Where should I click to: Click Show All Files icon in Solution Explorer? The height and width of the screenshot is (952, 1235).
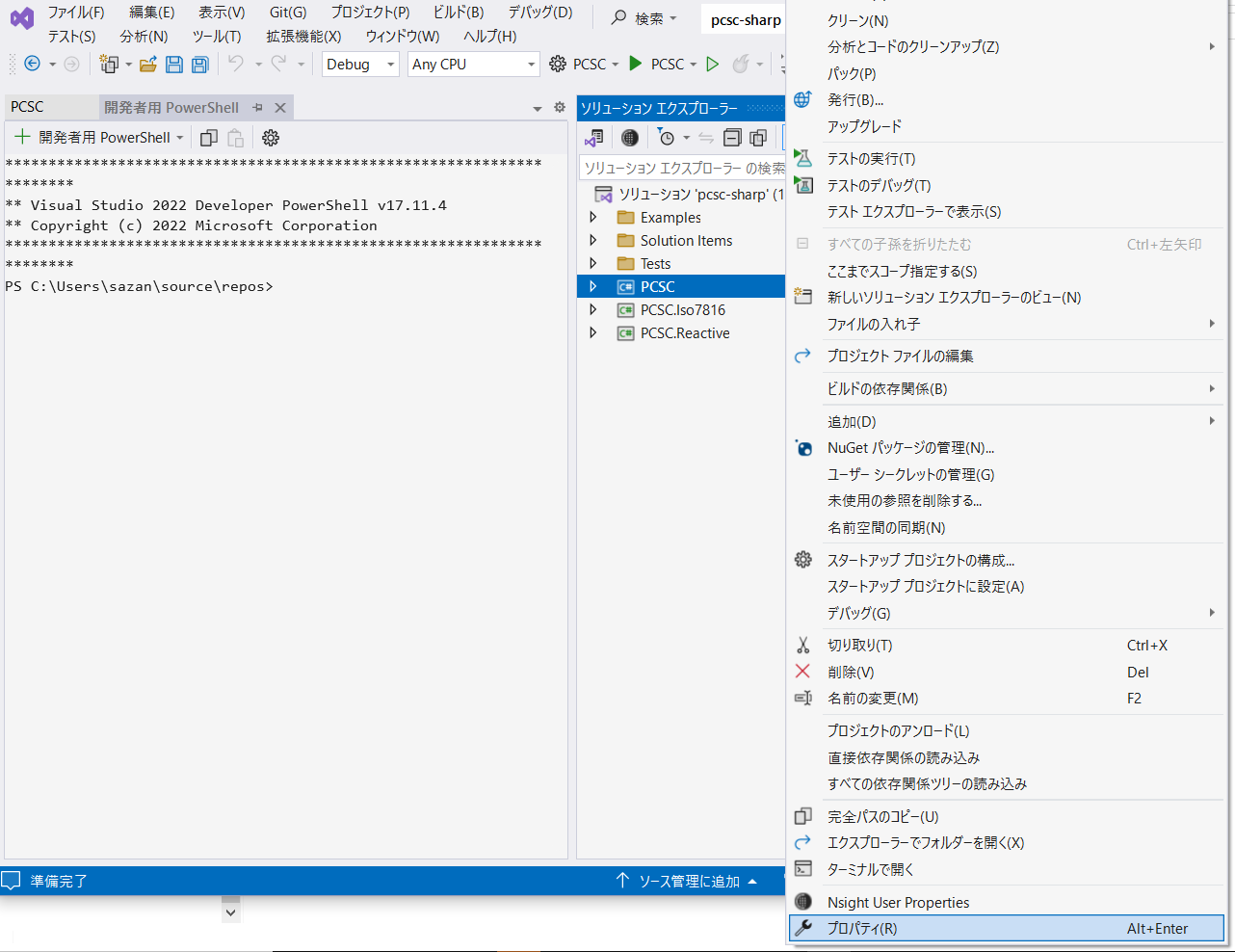tap(758, 138)
